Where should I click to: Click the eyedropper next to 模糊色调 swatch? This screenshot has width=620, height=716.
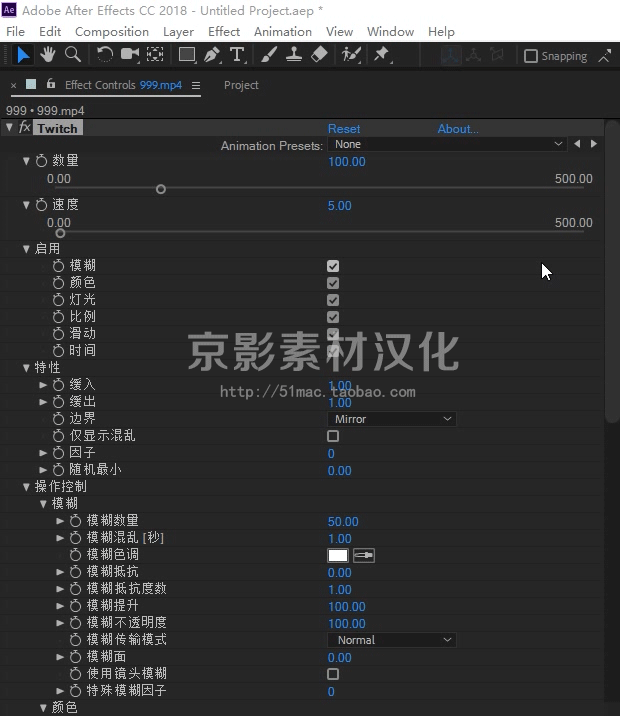(364, 555)
